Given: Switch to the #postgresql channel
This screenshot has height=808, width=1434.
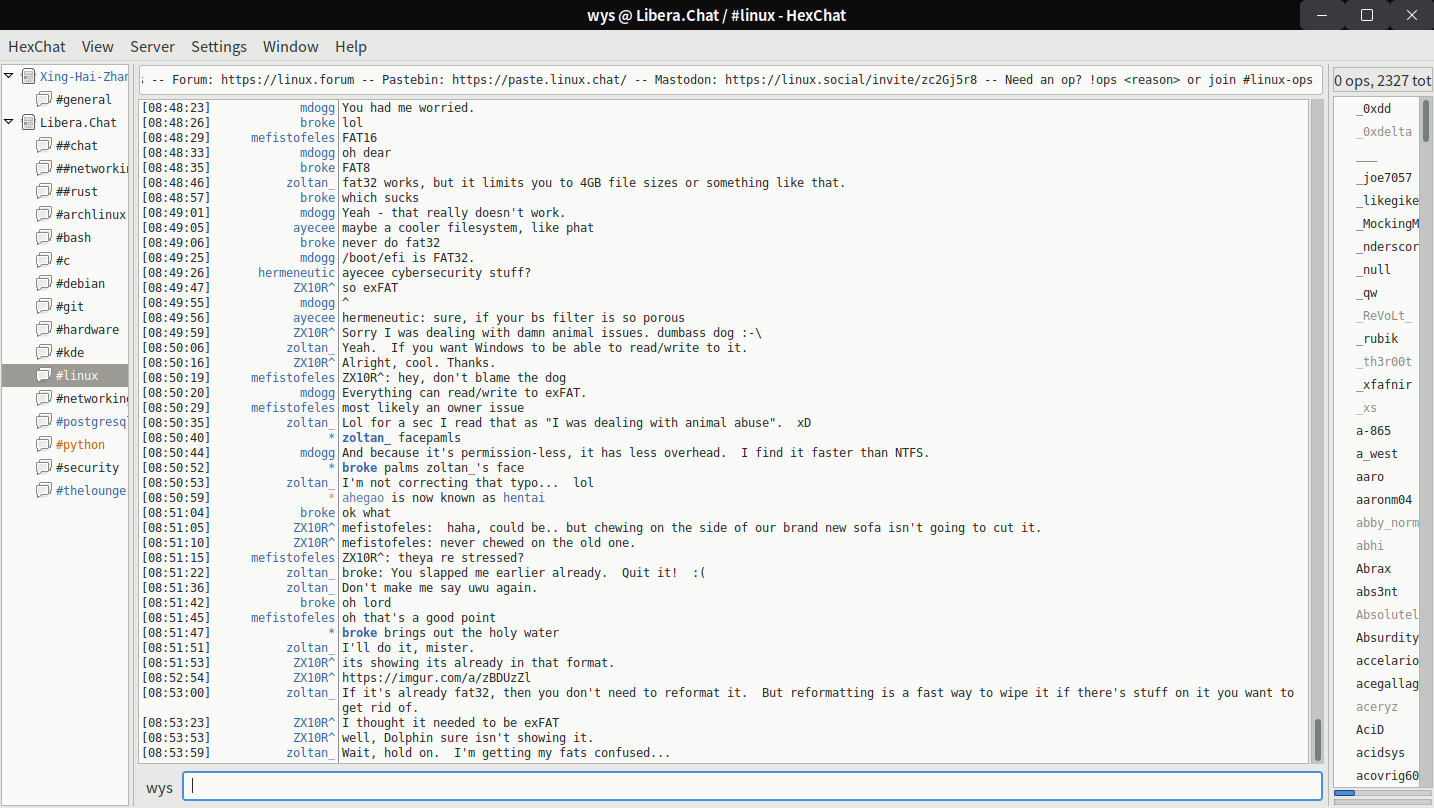Looking at the screenshot, I should click(x=90, y=421).
